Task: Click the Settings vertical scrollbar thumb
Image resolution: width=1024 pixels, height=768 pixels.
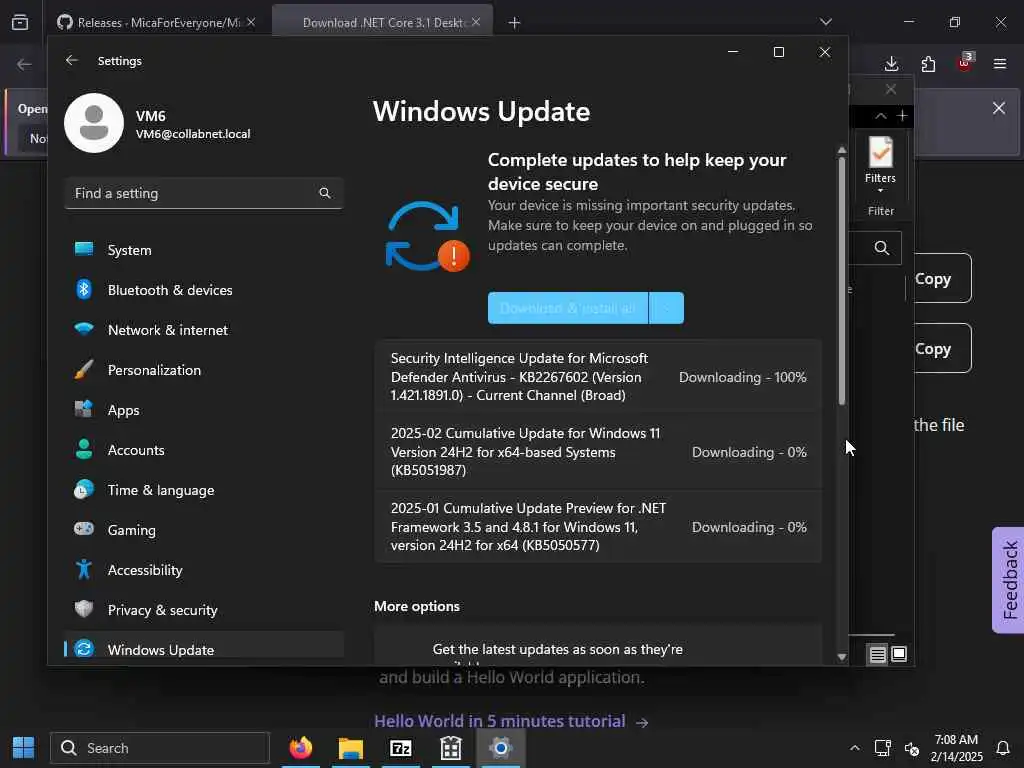Action: 842,281
